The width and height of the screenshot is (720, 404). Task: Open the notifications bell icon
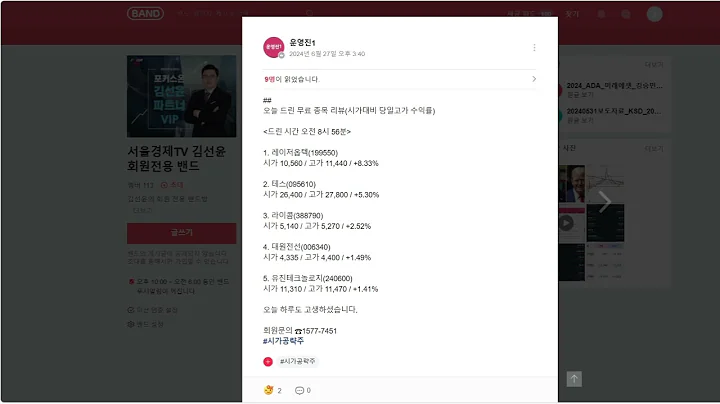pos(601,14)
